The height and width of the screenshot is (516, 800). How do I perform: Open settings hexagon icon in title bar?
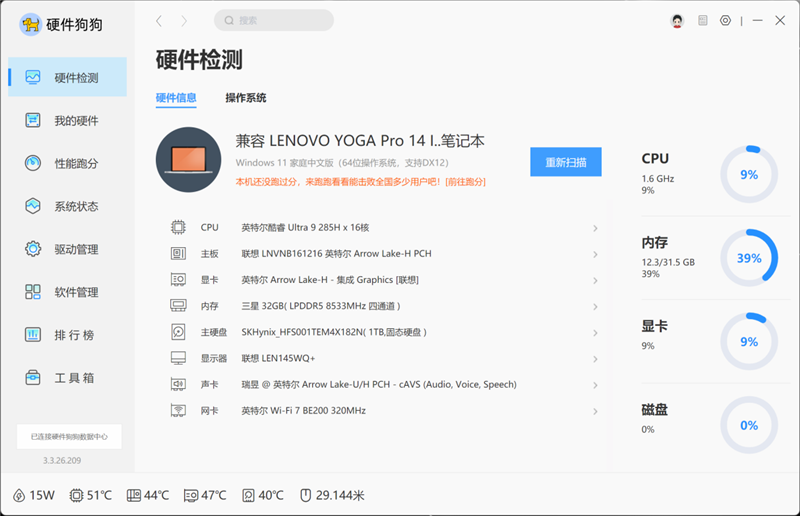coord(725,20)
